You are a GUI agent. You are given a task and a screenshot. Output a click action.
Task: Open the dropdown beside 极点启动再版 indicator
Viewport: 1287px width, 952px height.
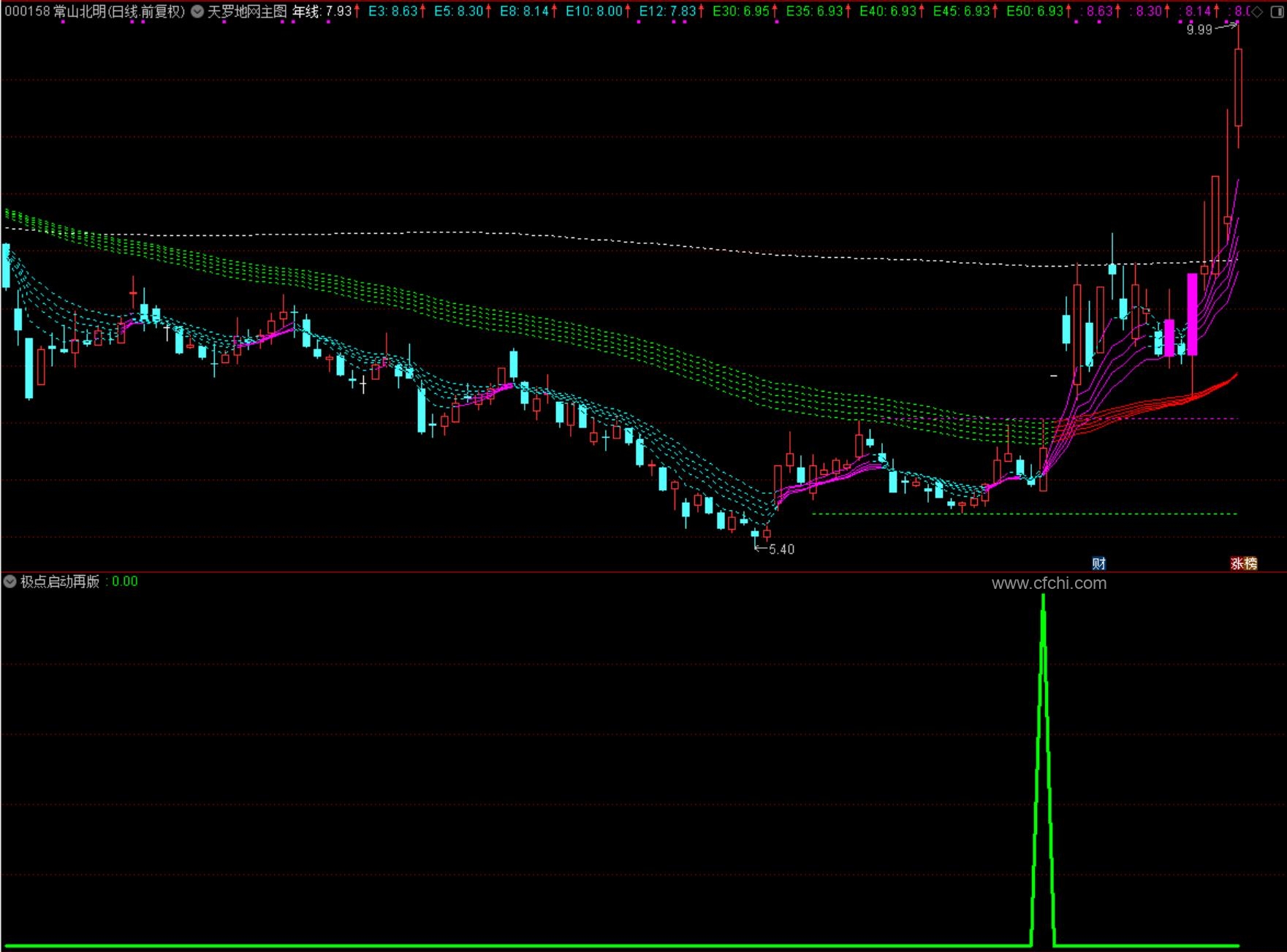coord(10,582)
